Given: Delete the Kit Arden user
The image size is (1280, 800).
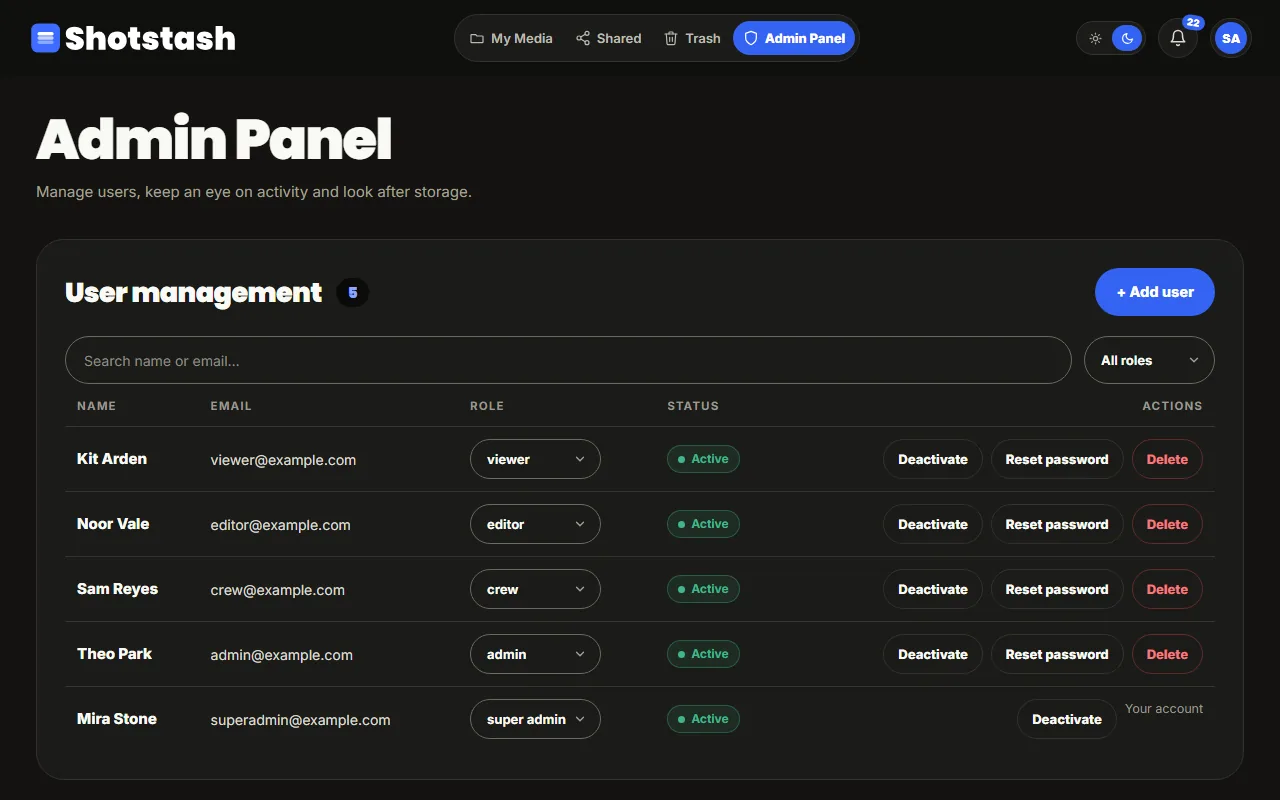Looking at the screenshot, I should (1167, 459).
